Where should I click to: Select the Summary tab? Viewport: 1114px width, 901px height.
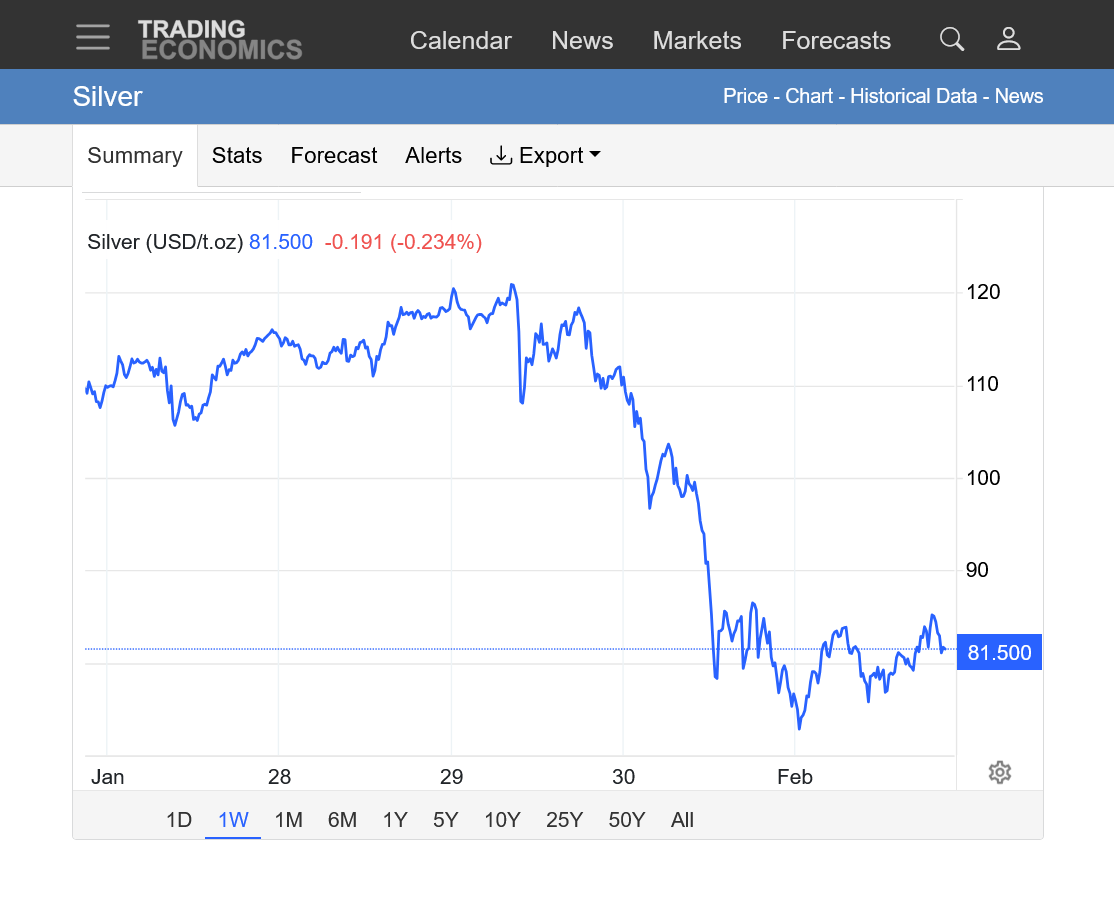coord(135,155)
